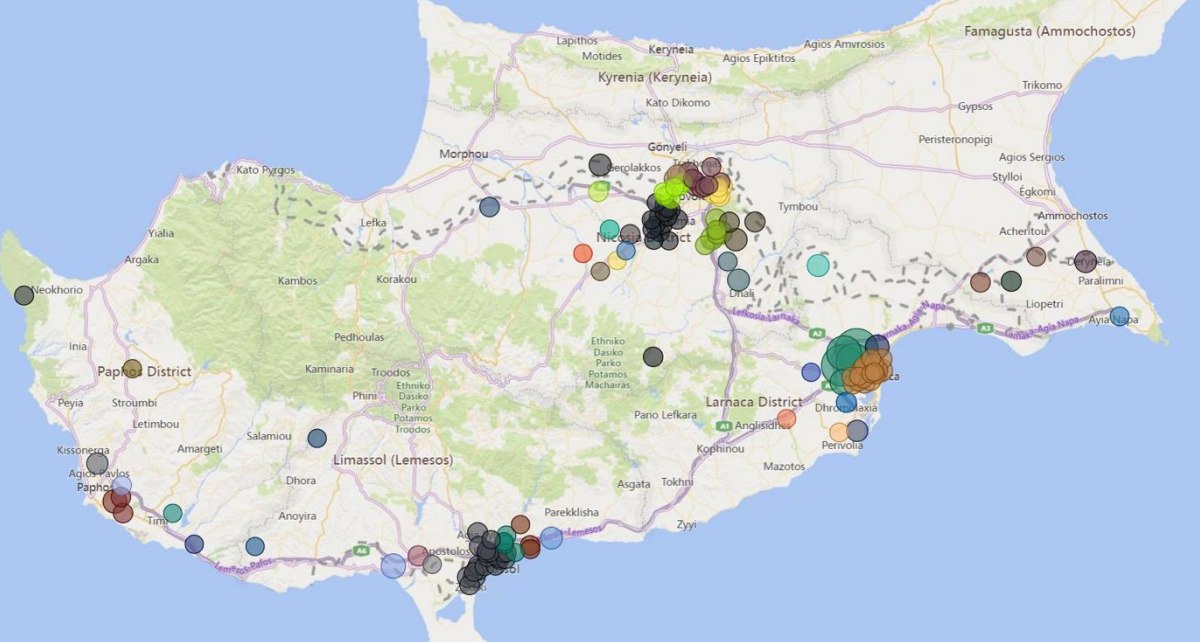The width and height of the screenshot is (1200, 642).
Task: Click the largest green bubble at Larnaca
Action: click(x=848, y=360)
